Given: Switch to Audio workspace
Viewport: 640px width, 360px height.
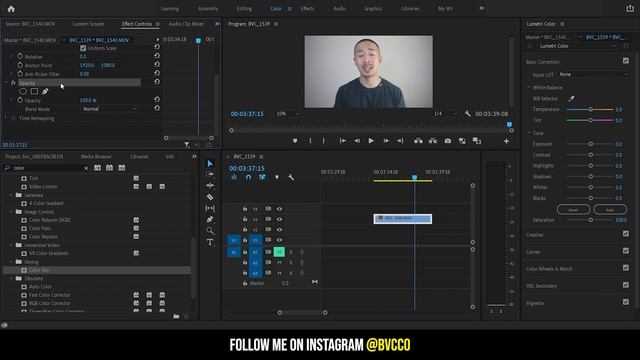Looking at the screenshot, I should [340, 9].
